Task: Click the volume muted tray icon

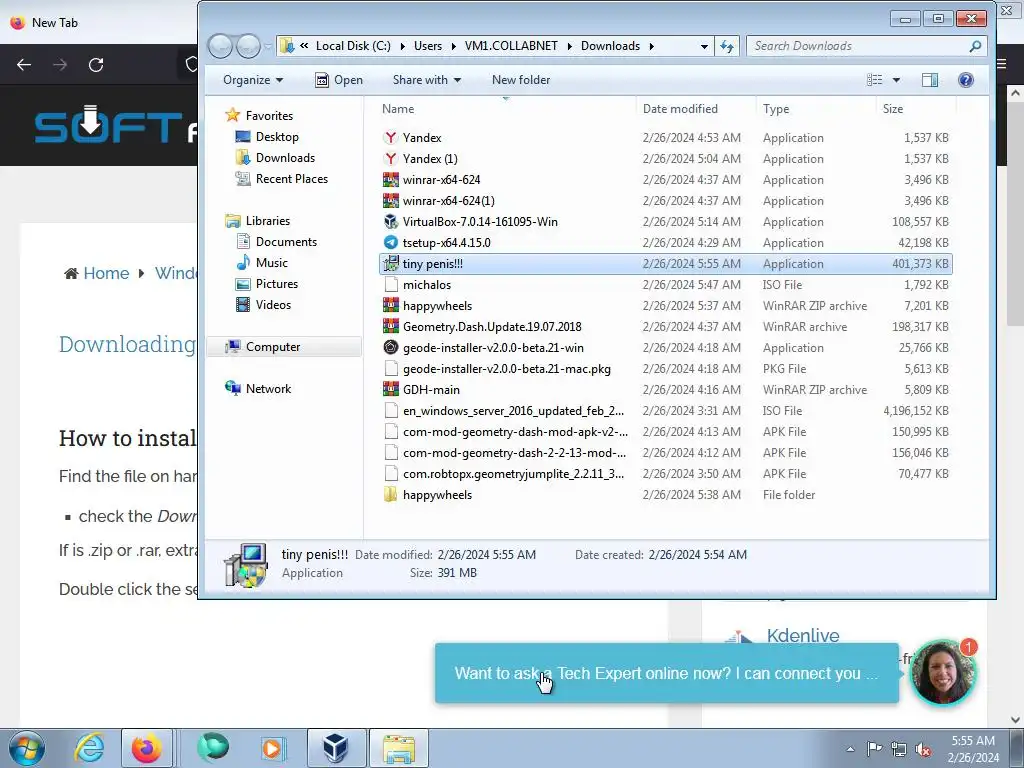Action: [x=923, y=750]
